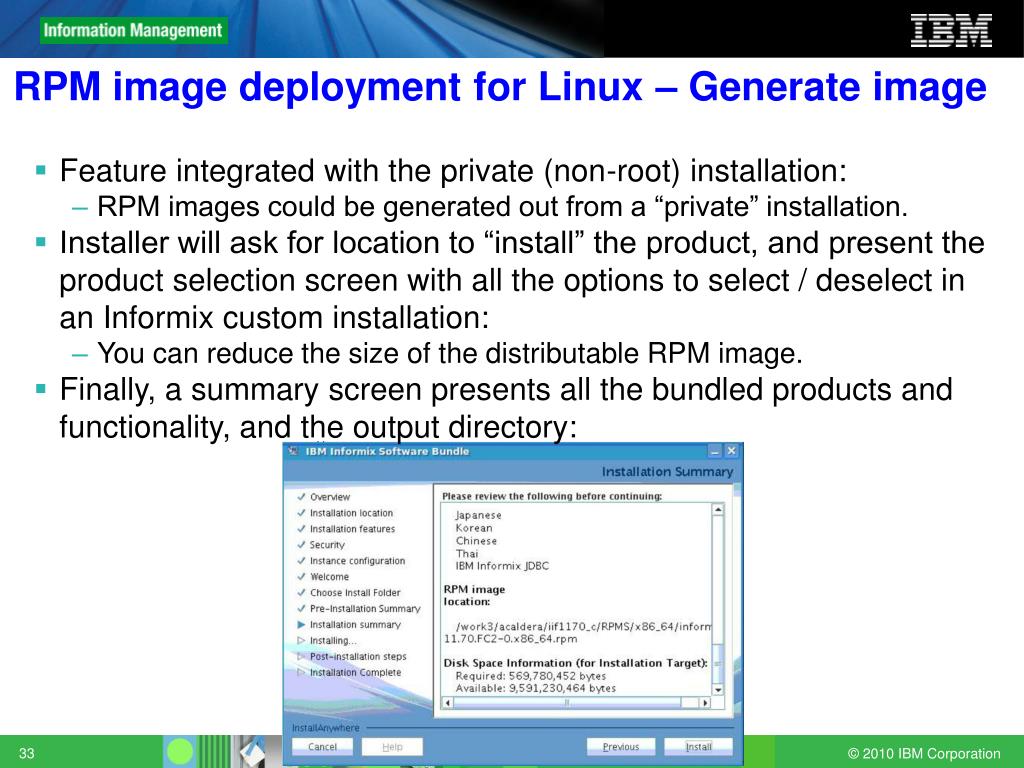The image size is (1024, 768).
Task: Select the Installation summary step
Action: 355,625
